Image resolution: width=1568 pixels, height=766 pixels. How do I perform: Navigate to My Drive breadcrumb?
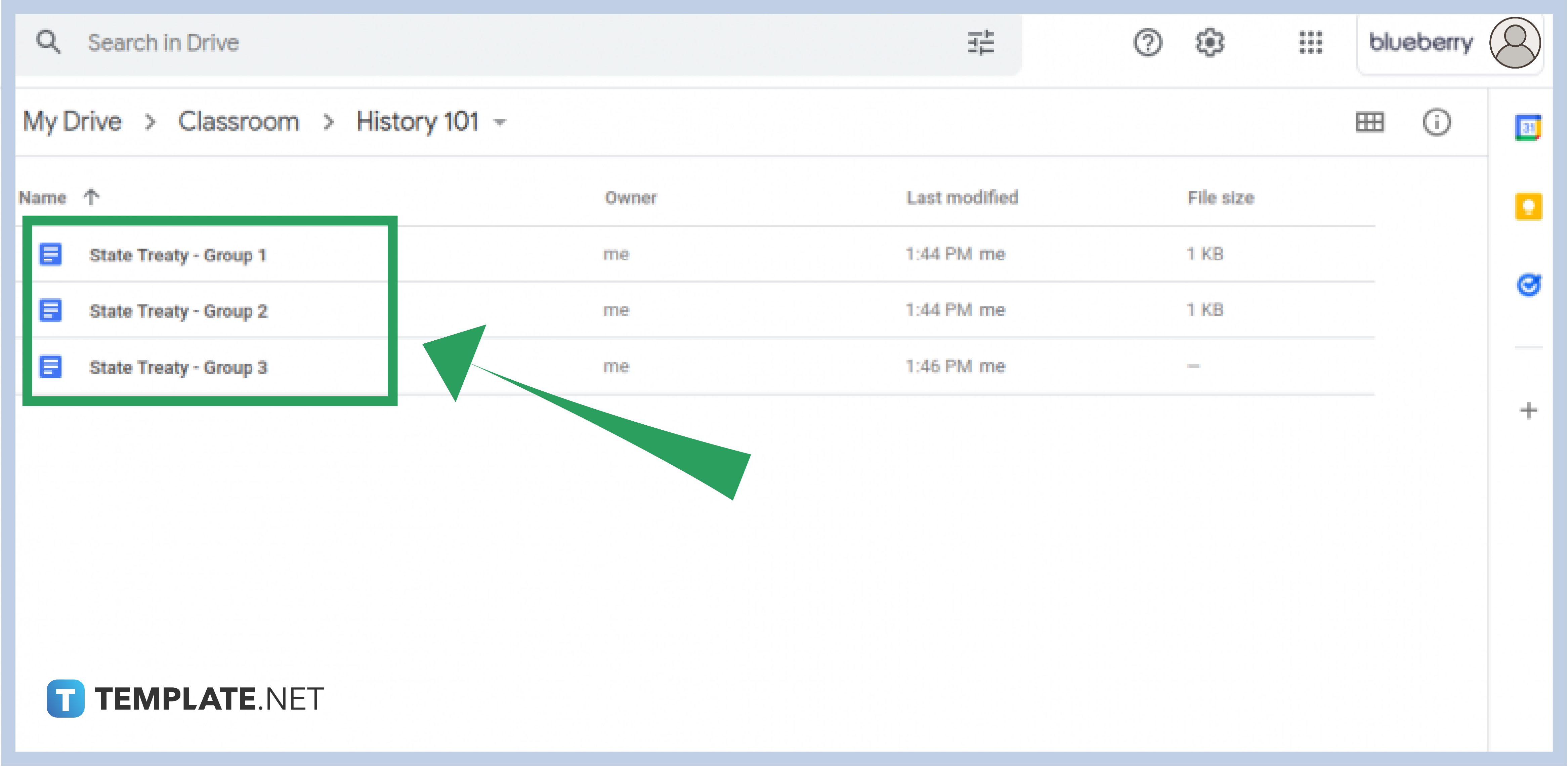(x=71, y=121)
